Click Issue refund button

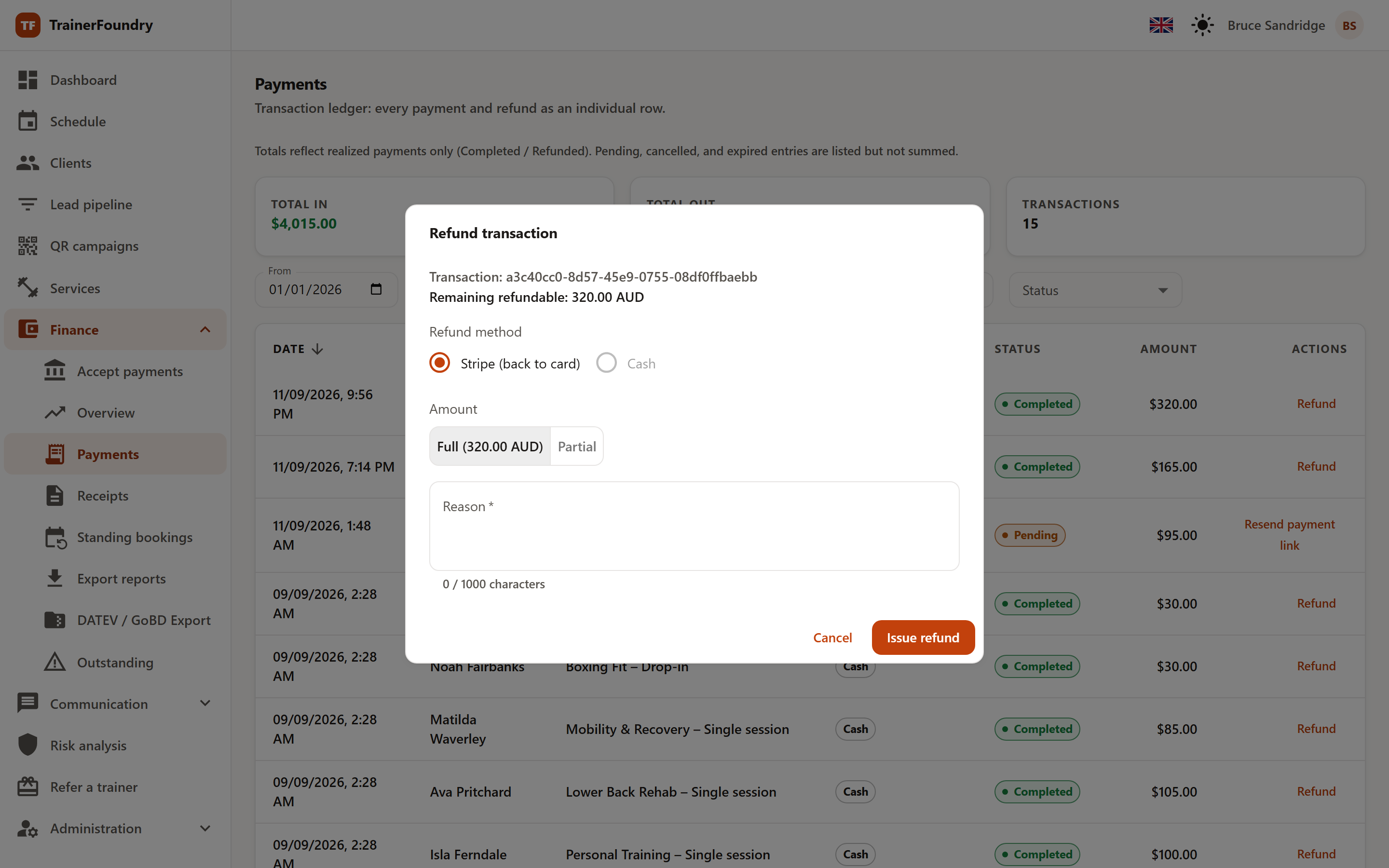click(923, 637)
